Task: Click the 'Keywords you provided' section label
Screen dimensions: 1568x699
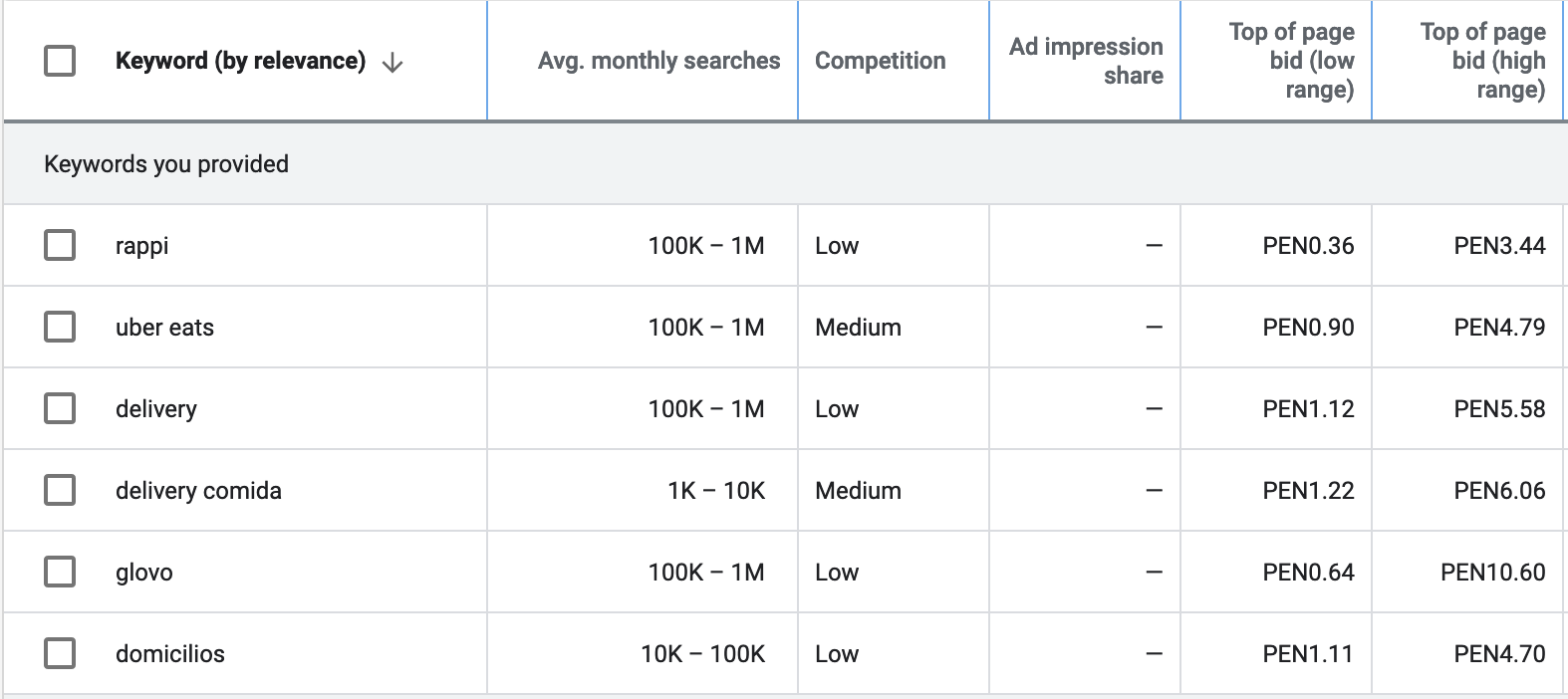Action: pos(166,164)
